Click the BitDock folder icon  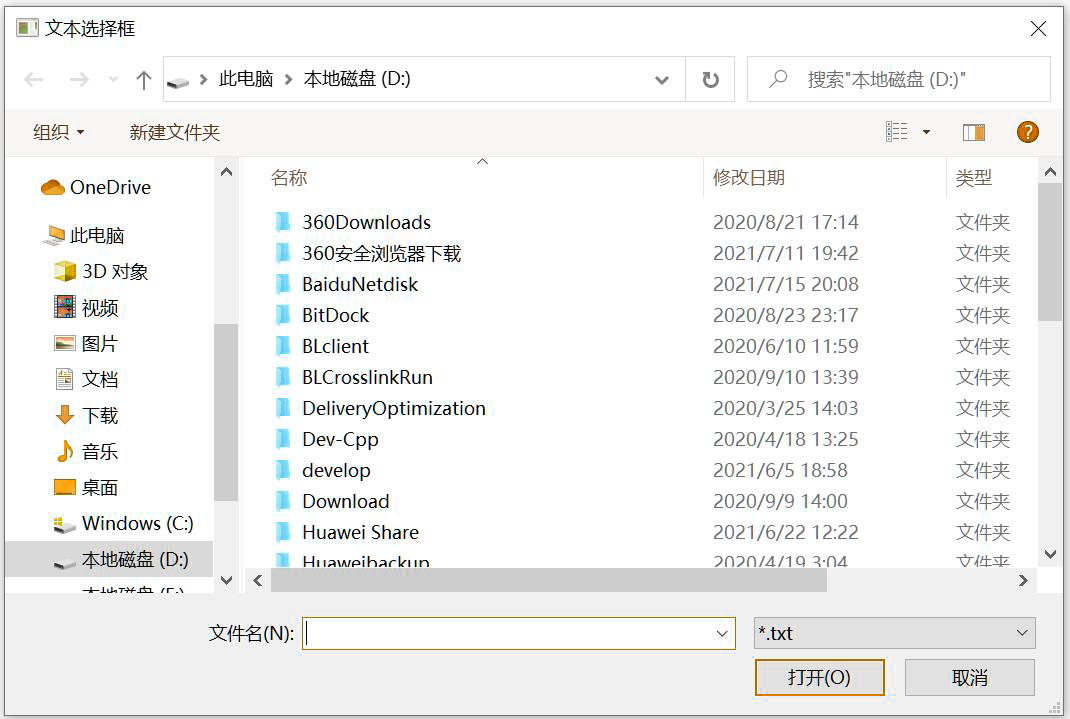(x=283, y=314)
